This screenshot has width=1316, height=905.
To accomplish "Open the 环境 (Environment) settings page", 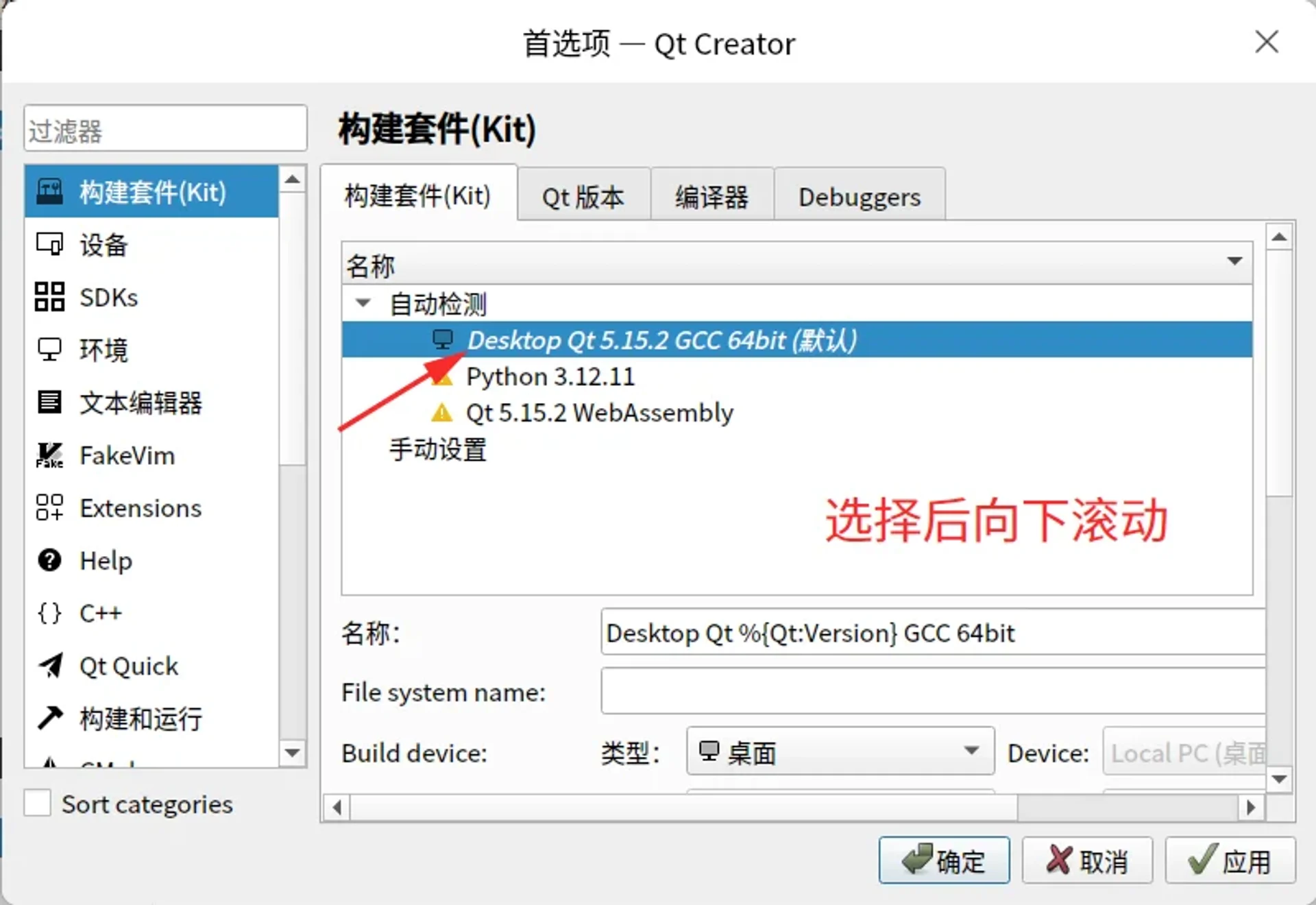I will [103, 350].
